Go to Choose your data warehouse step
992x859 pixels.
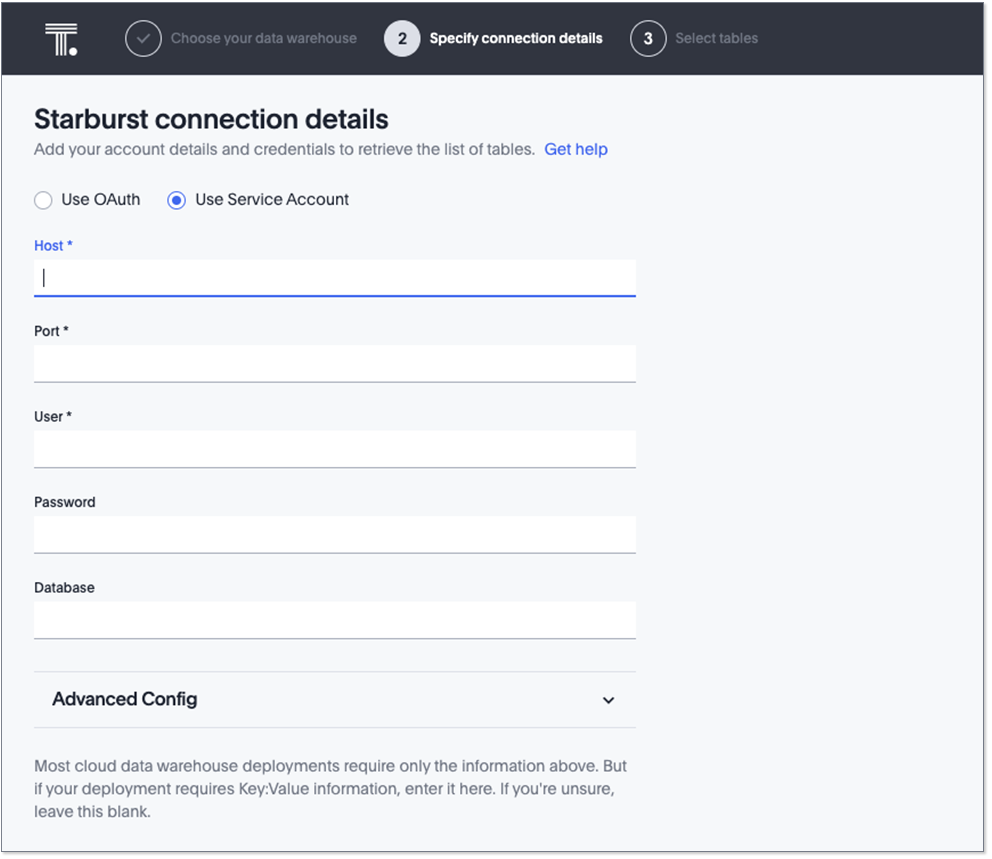(263, 39)
